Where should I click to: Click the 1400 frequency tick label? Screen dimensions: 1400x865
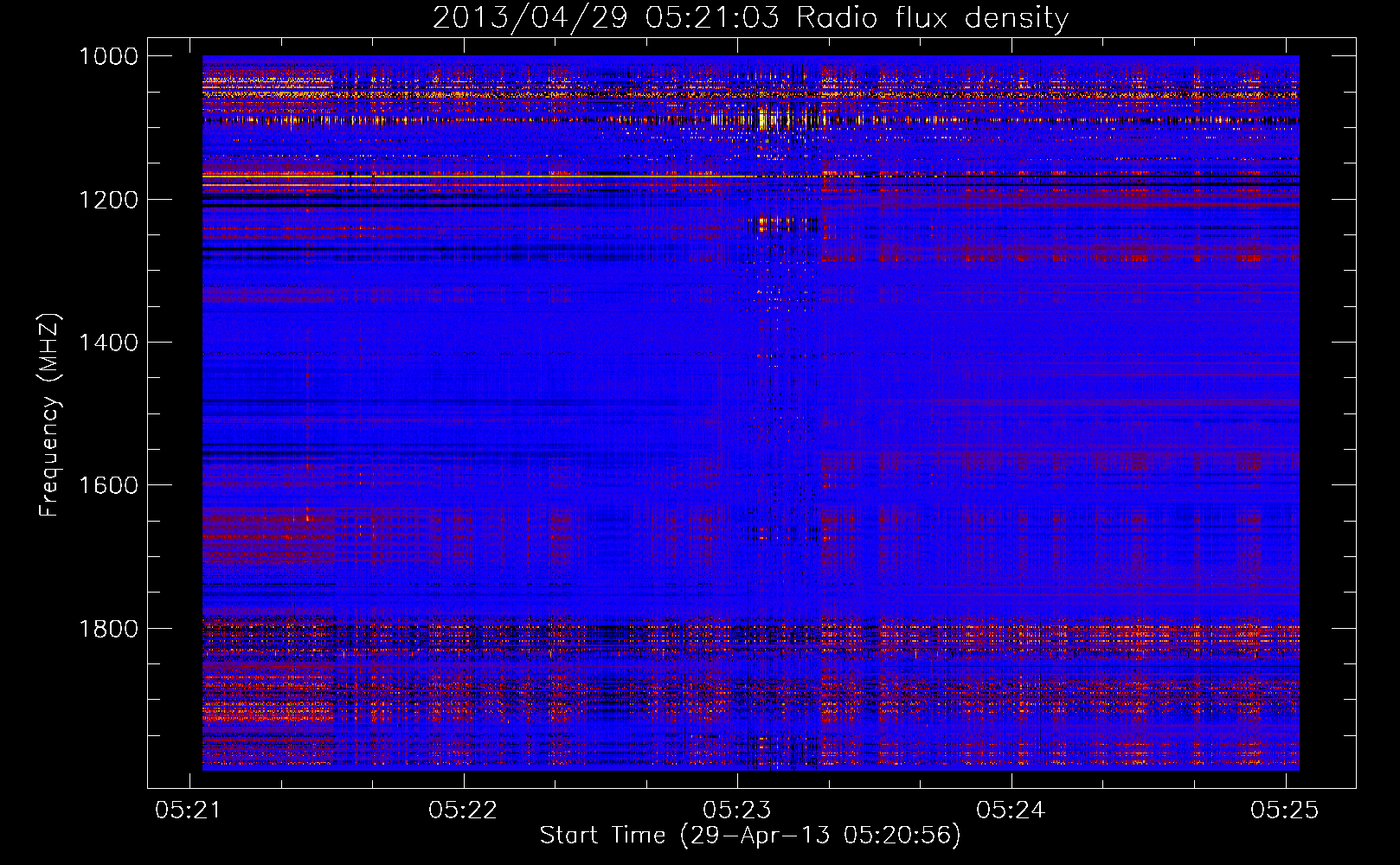[108, 343]
